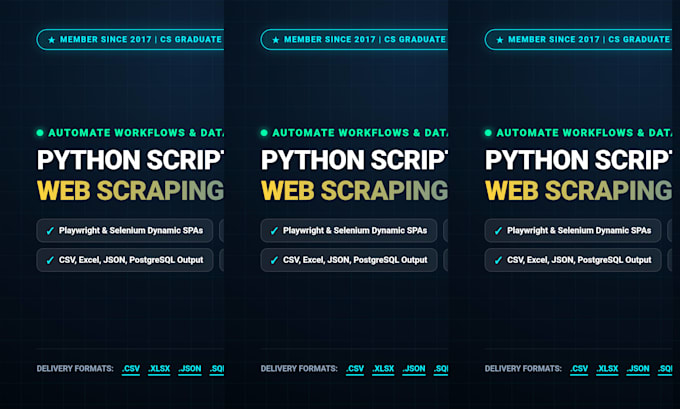Open the .JSON format link in right panel
The height and width of the screenshot is (409, 680).
tap(638, 369)
